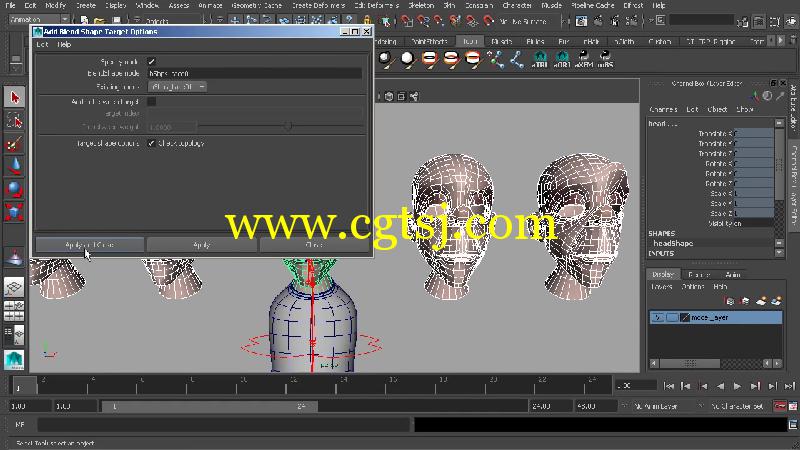
Task: Activate the Lasso select tool
Action: [x=14, y=120]
